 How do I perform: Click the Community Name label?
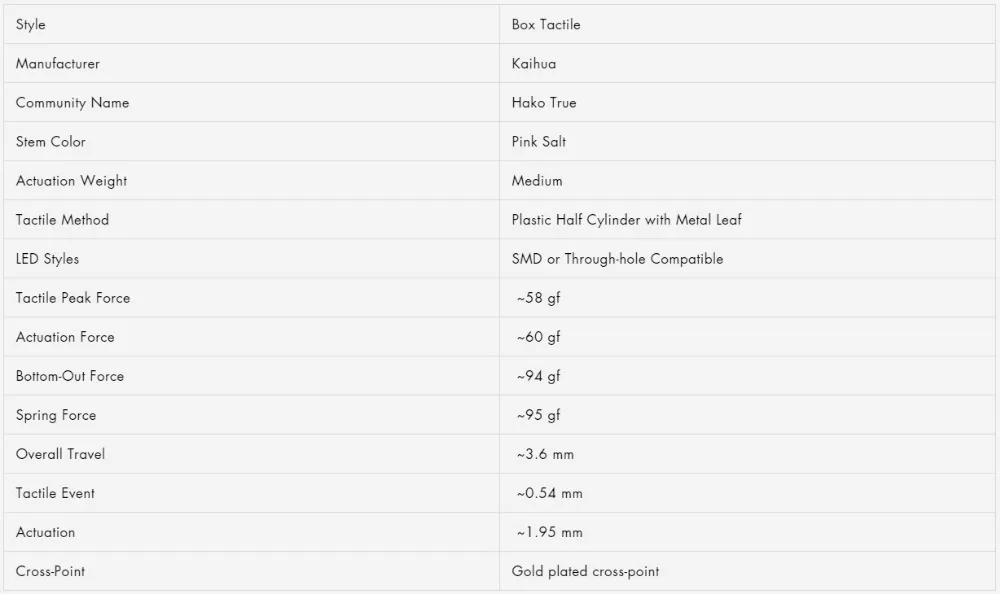tap(72, 103)
